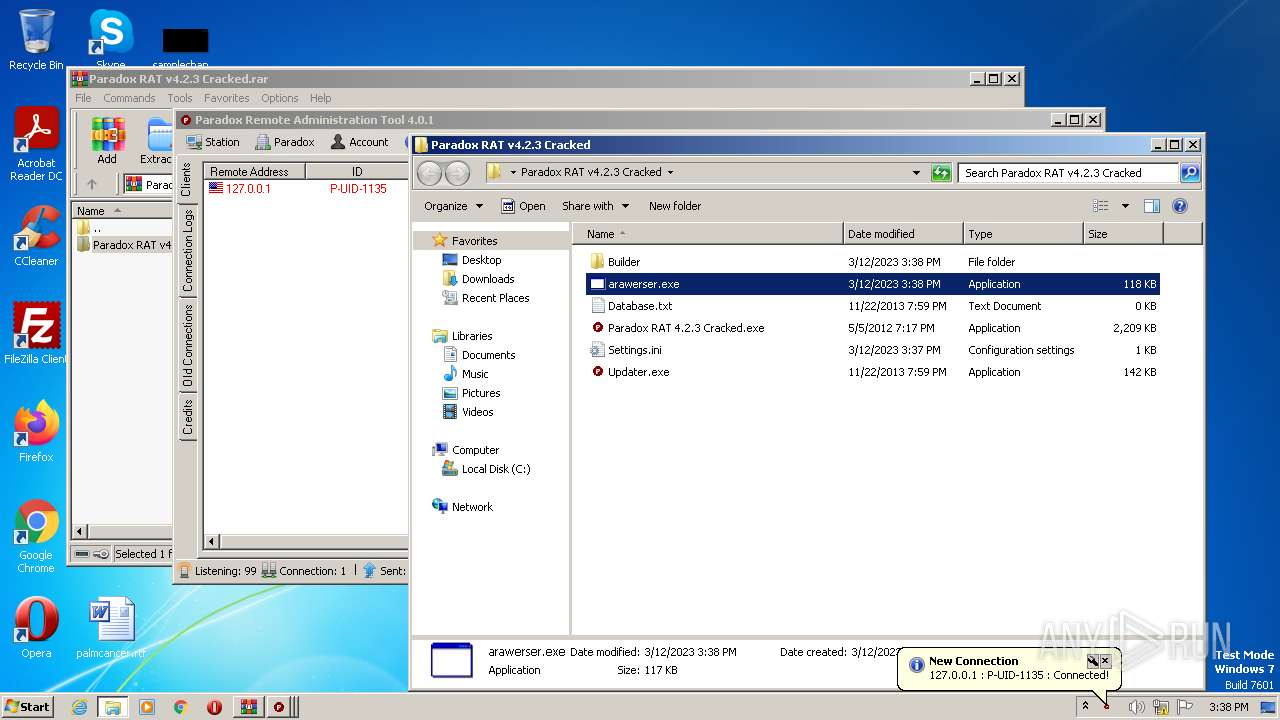
Task: Switch to the Old Connections side tab
Action: click(x=187, y=346)
